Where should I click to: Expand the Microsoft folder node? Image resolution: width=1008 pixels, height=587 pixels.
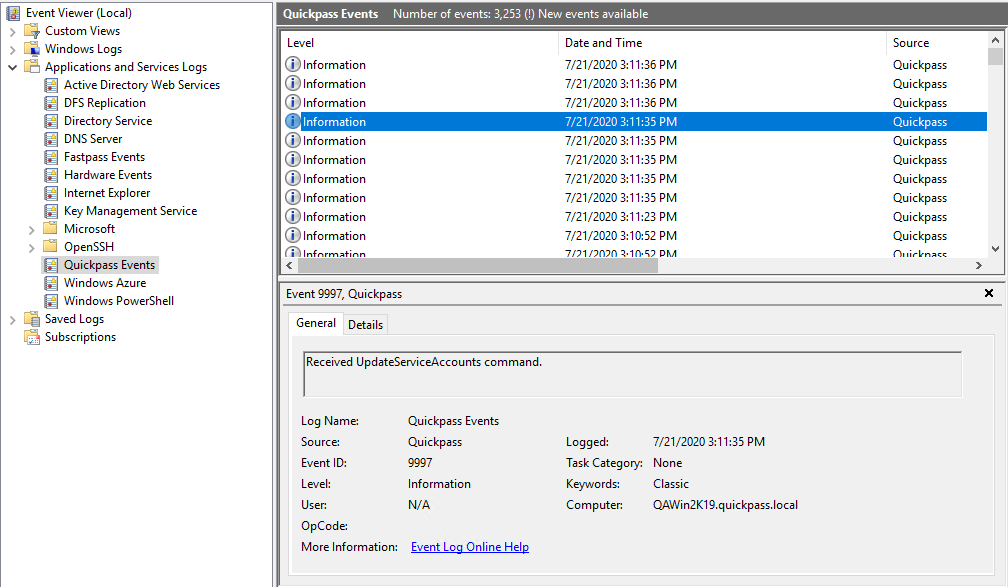[x=32, y=229]
